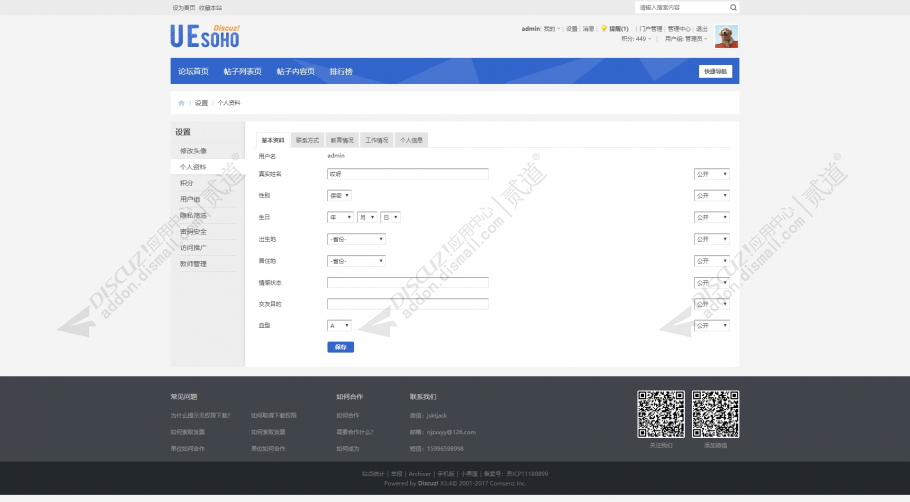The image size is (910, 502).
Task: Open the 出生地 province dropdown
Action: pos(356,239)
